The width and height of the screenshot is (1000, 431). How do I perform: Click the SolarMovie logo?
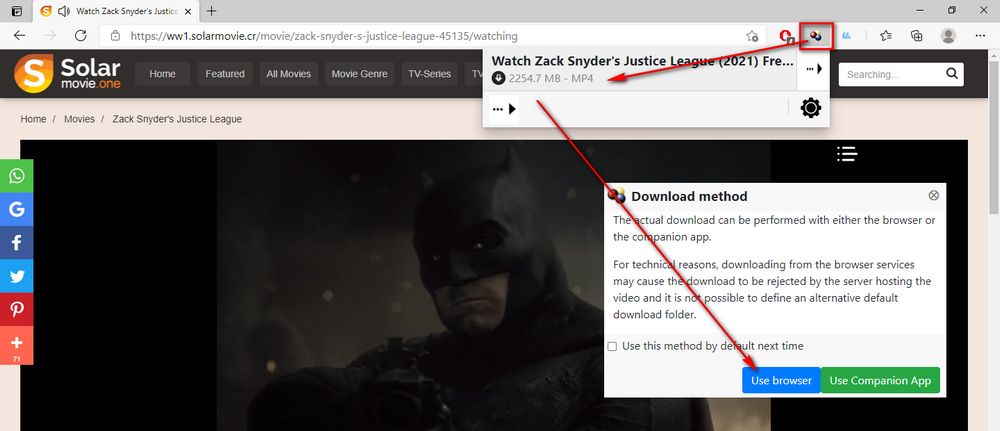67,73
